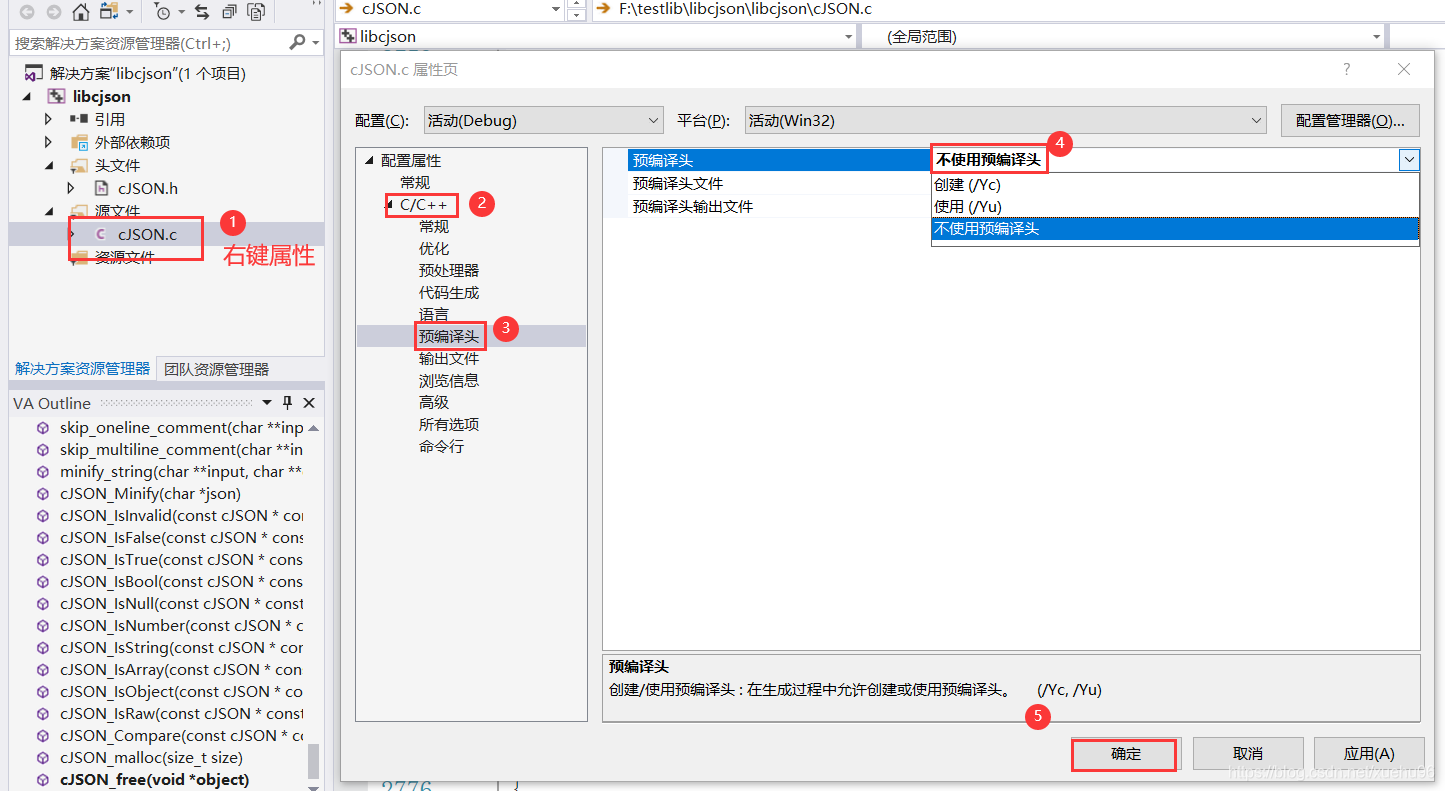Choose 创建 (/Yc) option

(1175, 184)
